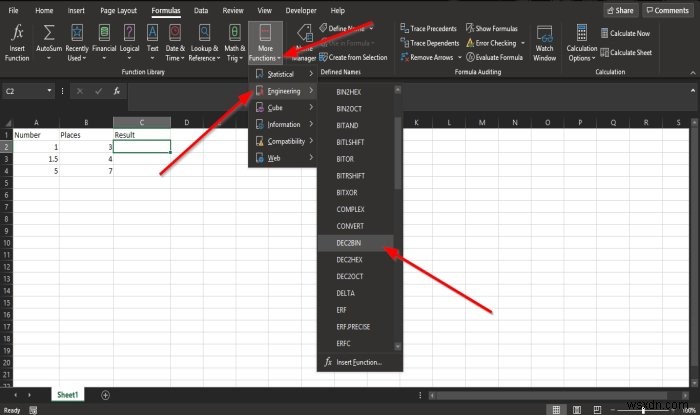Choose CONVERT from the function list
Image resolution: width=700 pixels, height=415 pixels.
pyautogui.click(x=355, y=226)
